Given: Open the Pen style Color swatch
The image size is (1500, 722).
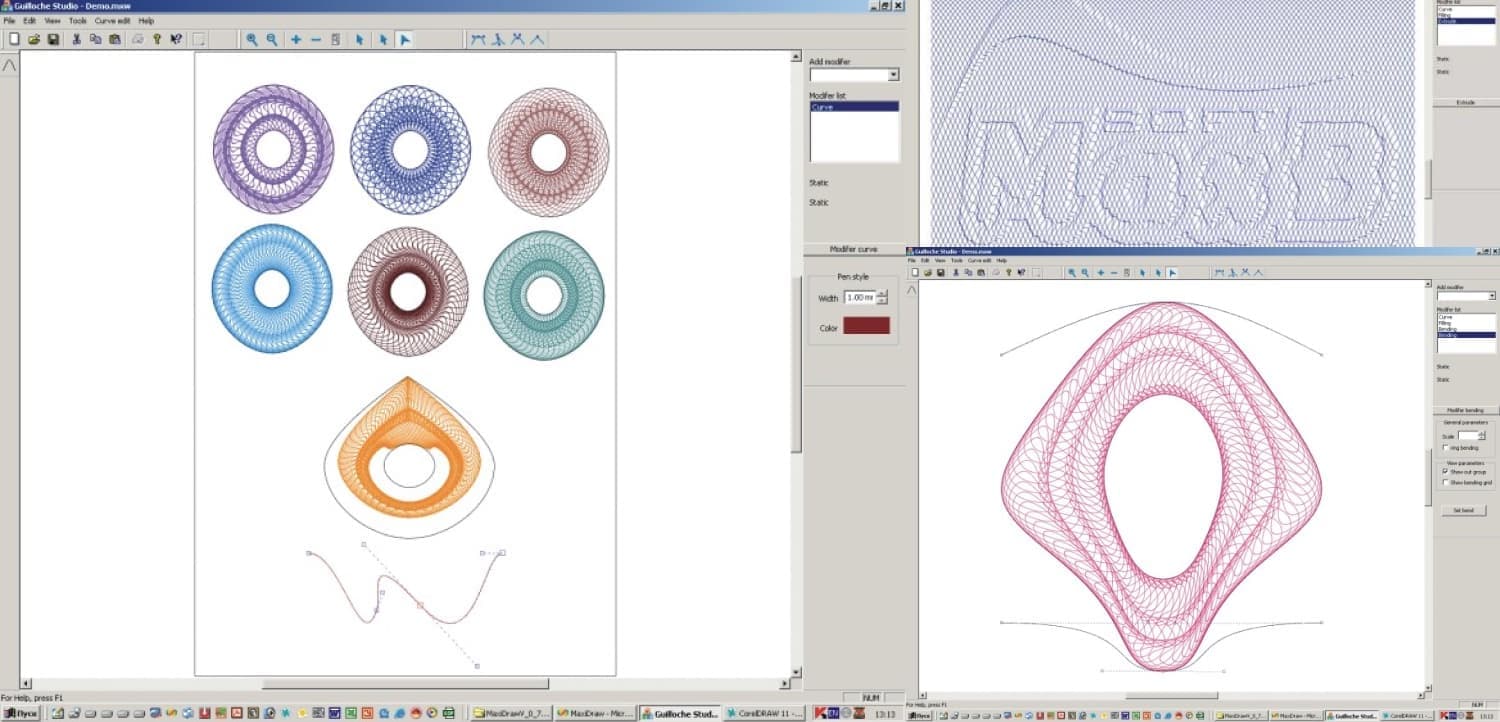Looking at the screenshot, I should (866, 325).
